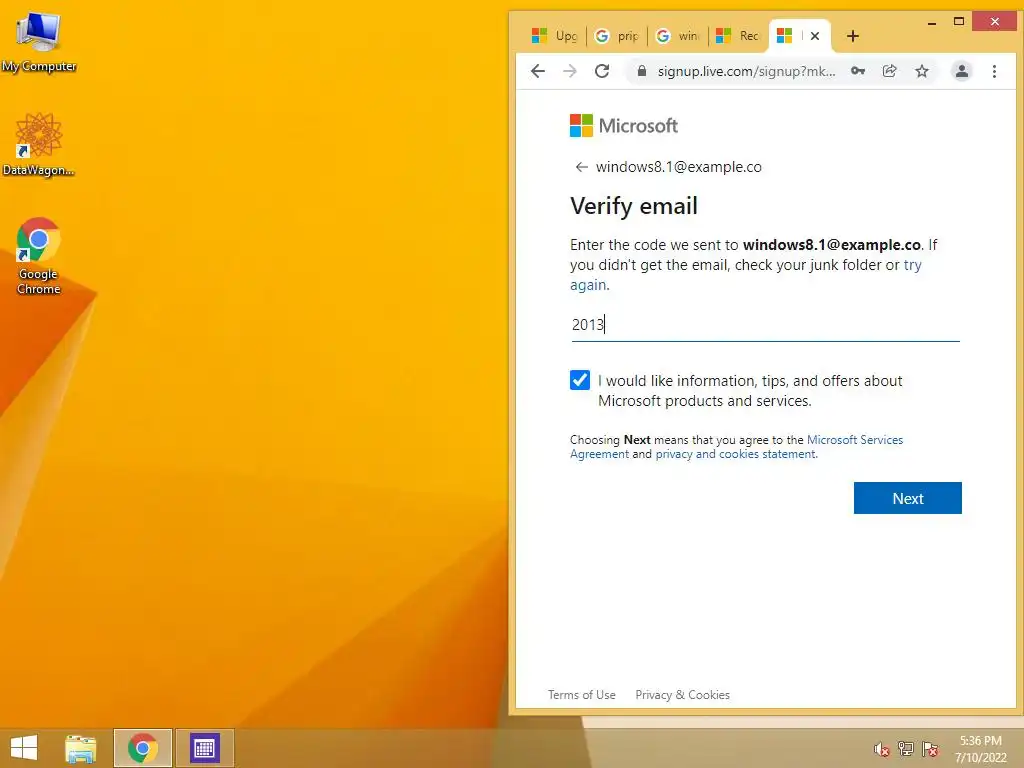Click the Microsoft logo
This screenshot has width=1024, height=768.
pos(624,125)
